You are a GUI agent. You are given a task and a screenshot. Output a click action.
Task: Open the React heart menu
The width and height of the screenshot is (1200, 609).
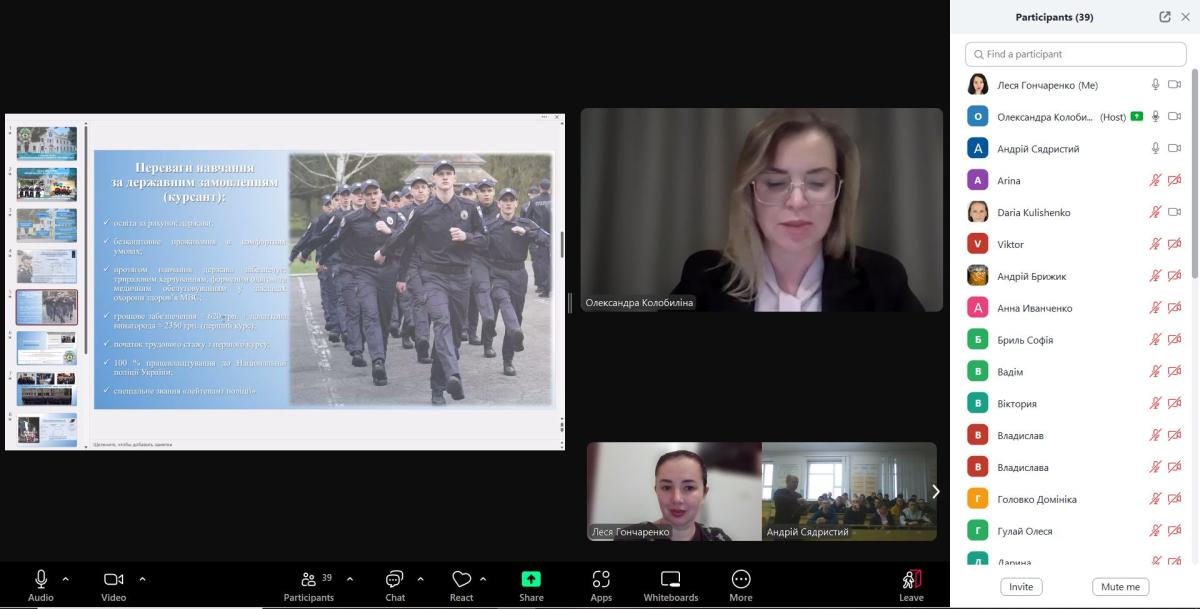(461, 585)
